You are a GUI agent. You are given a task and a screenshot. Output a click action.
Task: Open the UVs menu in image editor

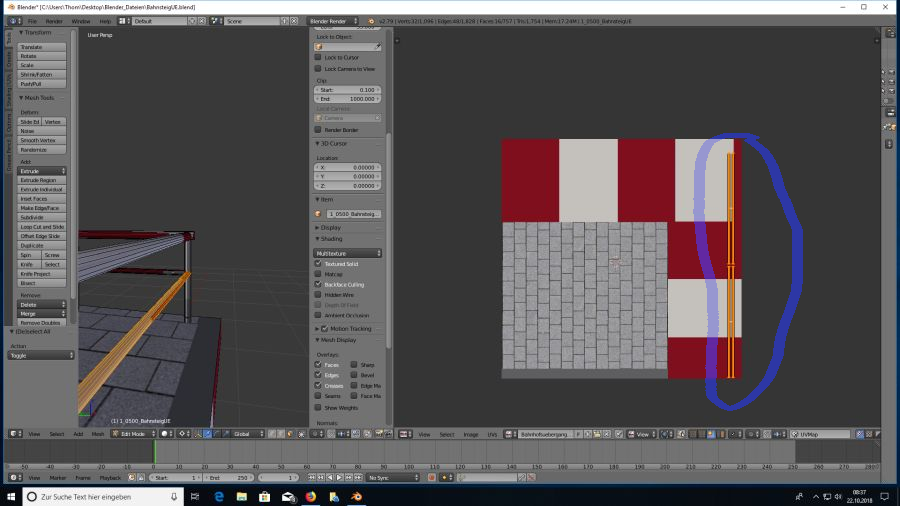click(492, 434)
